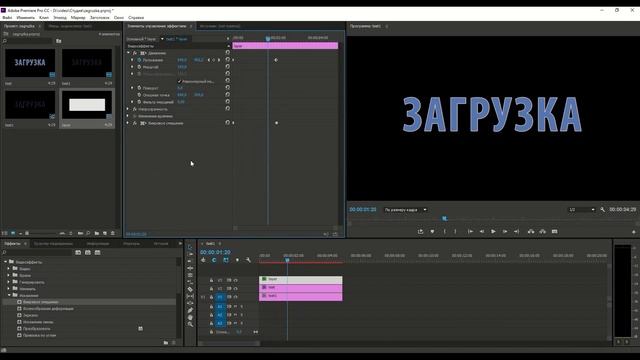640x360 pixels.
Task: Select the Hand tool
Action: click(190, 317)
